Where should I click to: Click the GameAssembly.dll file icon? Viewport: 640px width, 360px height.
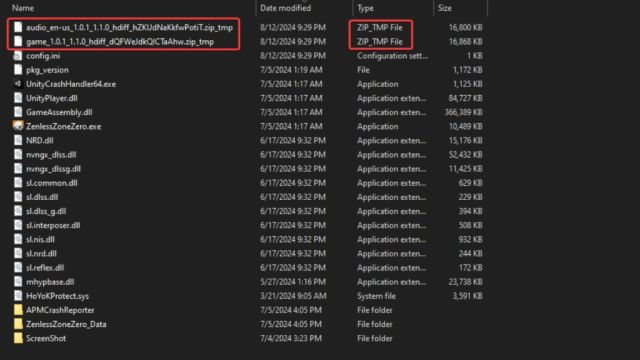[x=18, y=112]
